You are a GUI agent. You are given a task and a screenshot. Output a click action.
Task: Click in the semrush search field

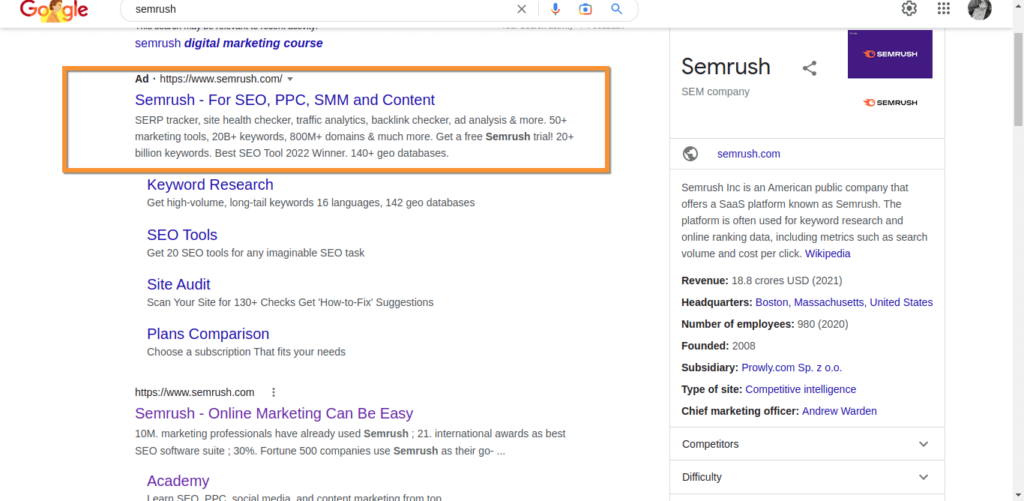pyautogui.click(x=320, y=9)
